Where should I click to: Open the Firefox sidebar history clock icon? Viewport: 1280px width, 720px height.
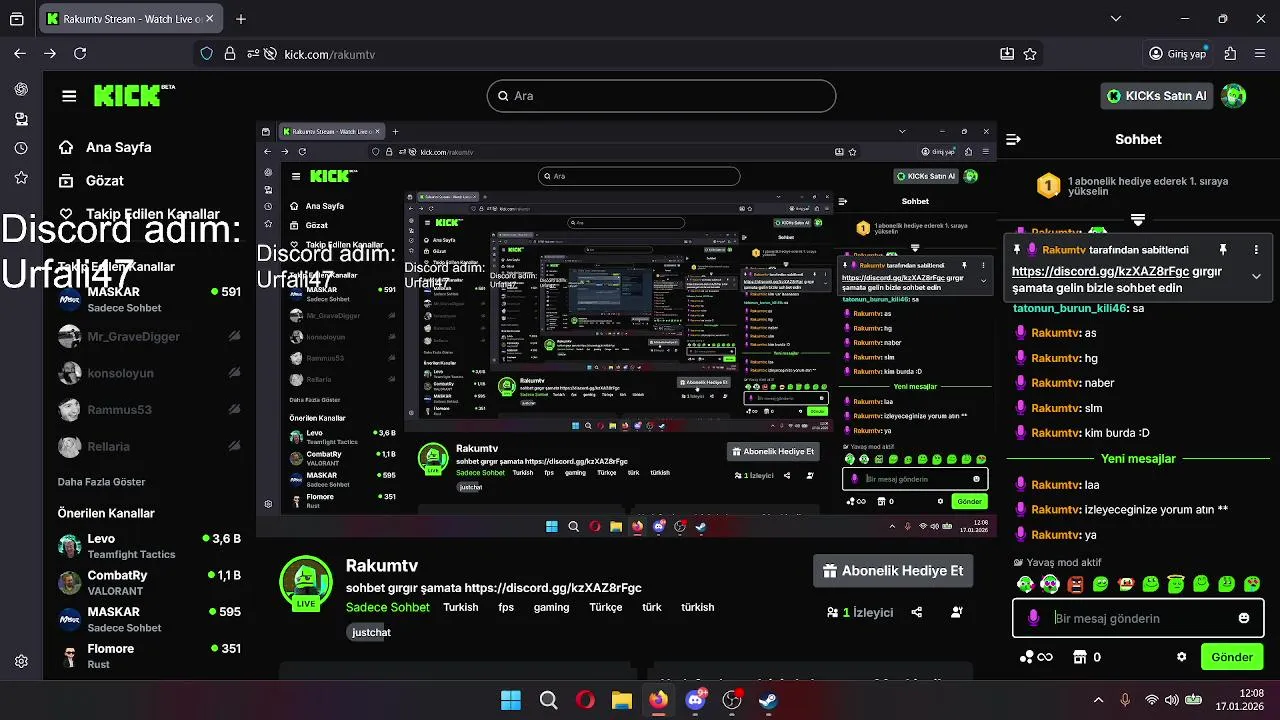click(21, 148)
